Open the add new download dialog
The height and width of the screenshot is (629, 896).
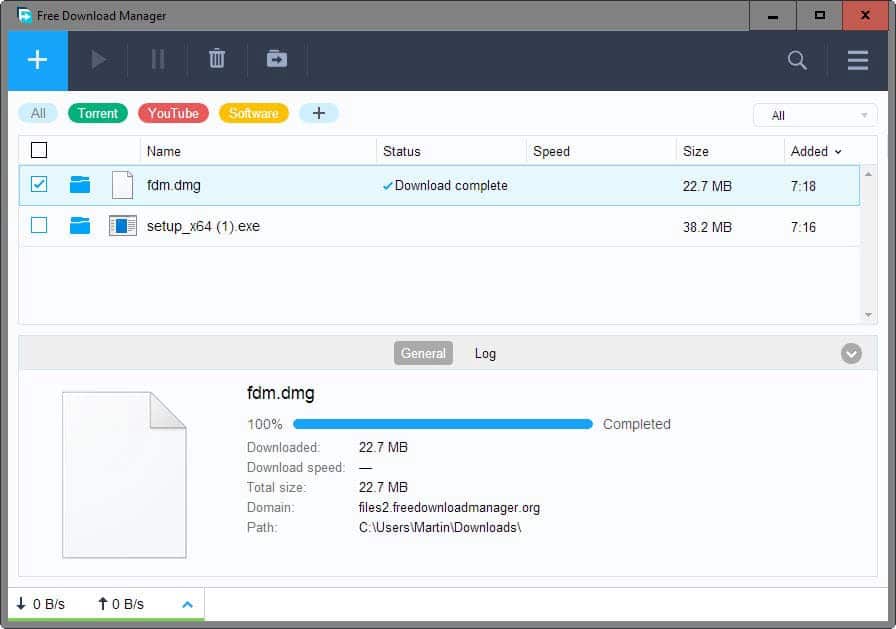[37, 59]
